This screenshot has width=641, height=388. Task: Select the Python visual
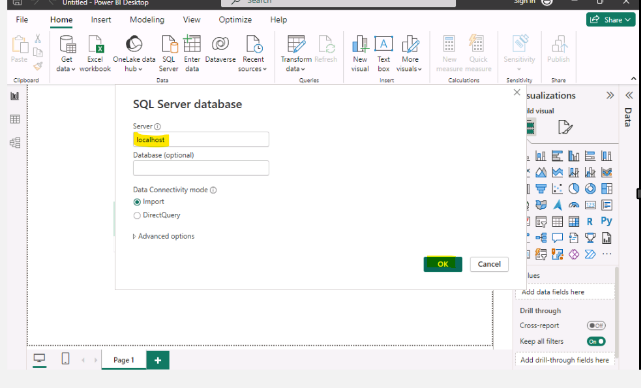pyautogui.click(x=607, y=221)
